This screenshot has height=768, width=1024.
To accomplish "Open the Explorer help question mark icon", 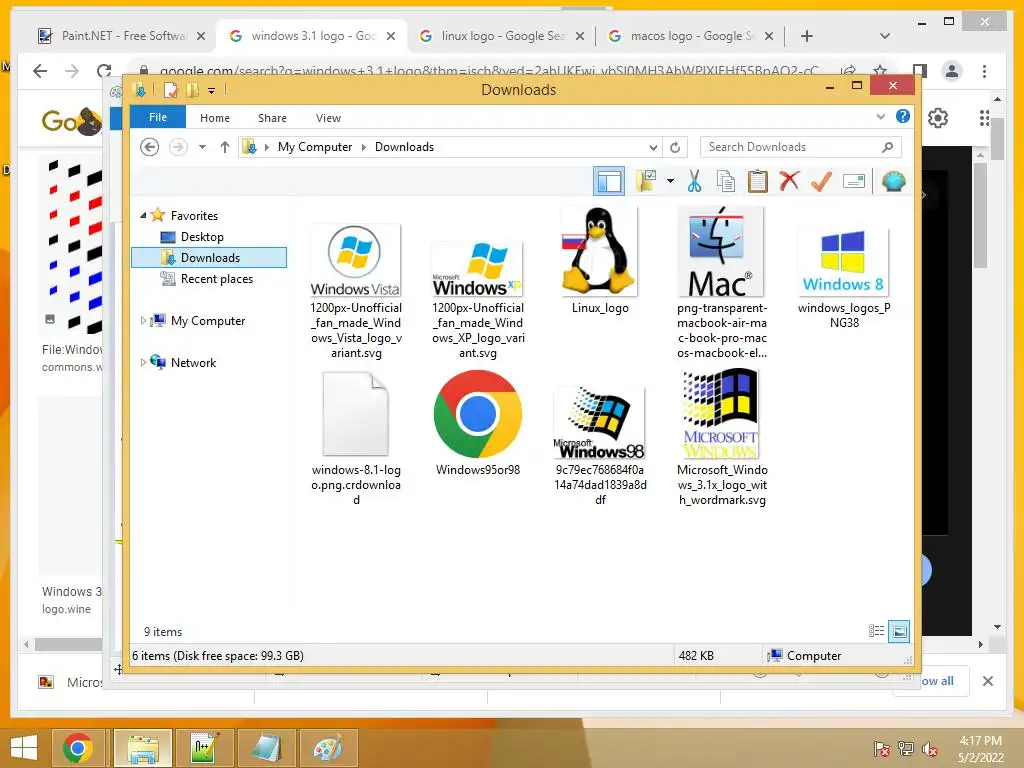I will pos(903,116).
